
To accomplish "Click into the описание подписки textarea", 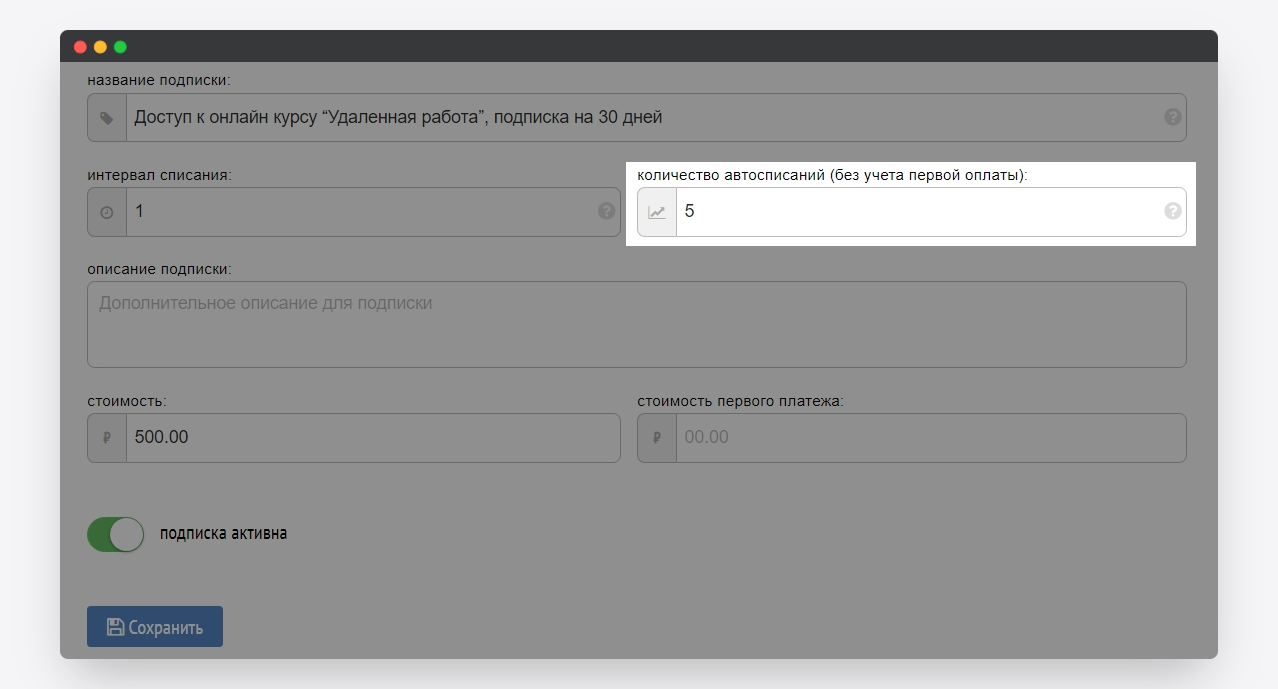I will click(636, 324).
